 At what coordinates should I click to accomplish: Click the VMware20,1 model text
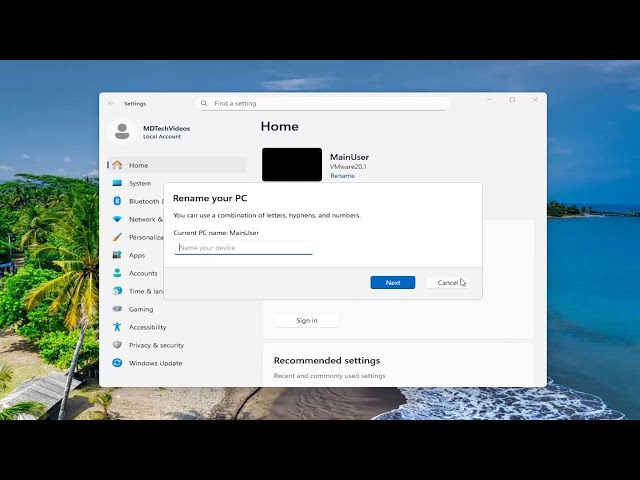click(x=348, y=167)
